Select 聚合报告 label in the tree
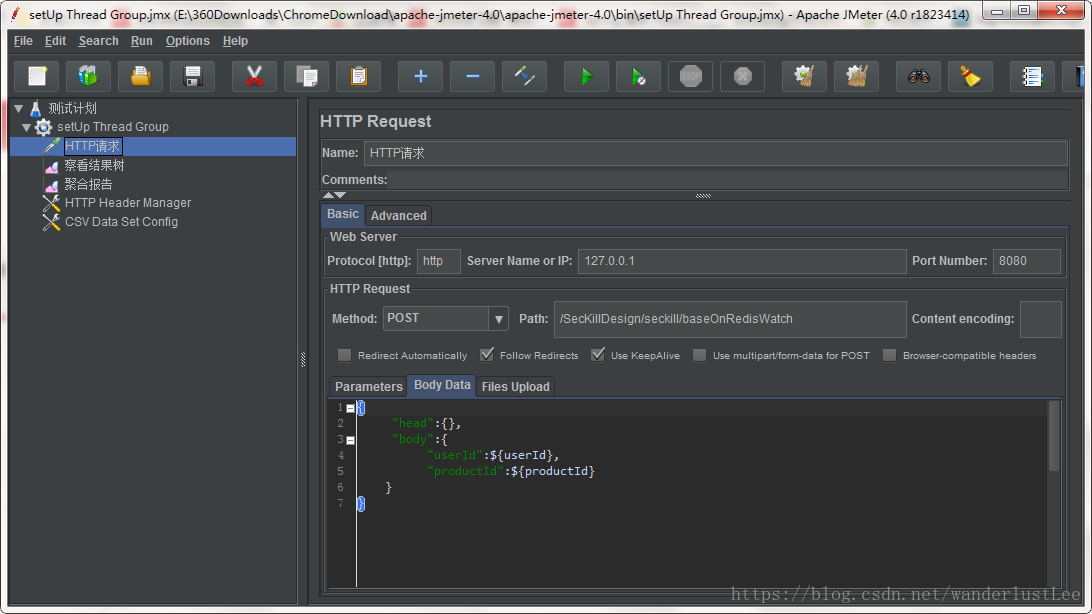 (x=88, y=184)
